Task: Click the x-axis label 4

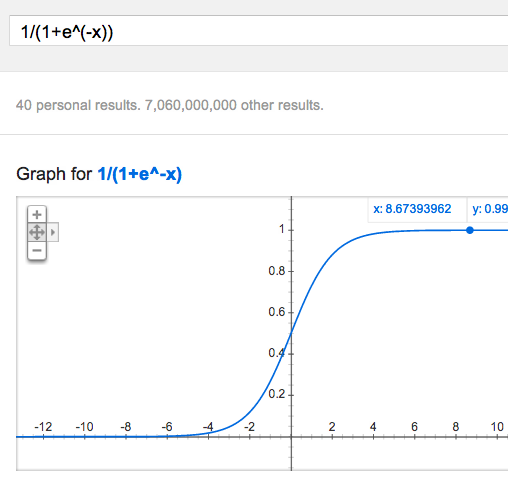Action: click(373, 427)
